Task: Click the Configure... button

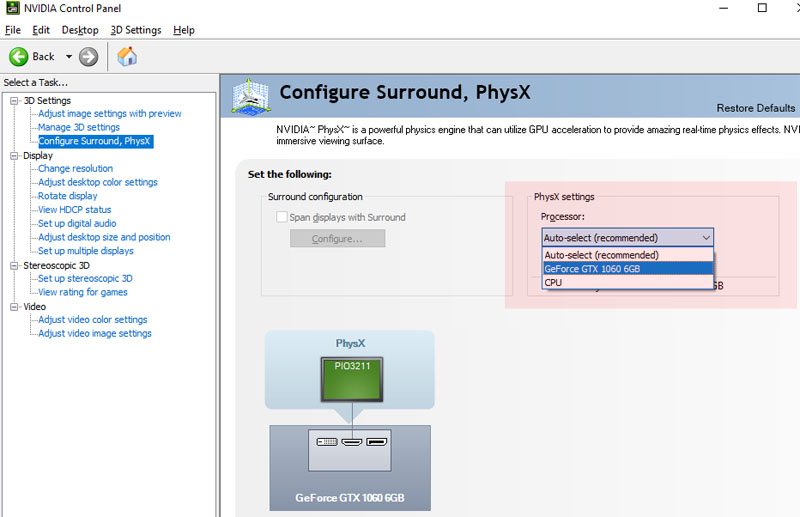Action: pos(337,238)
